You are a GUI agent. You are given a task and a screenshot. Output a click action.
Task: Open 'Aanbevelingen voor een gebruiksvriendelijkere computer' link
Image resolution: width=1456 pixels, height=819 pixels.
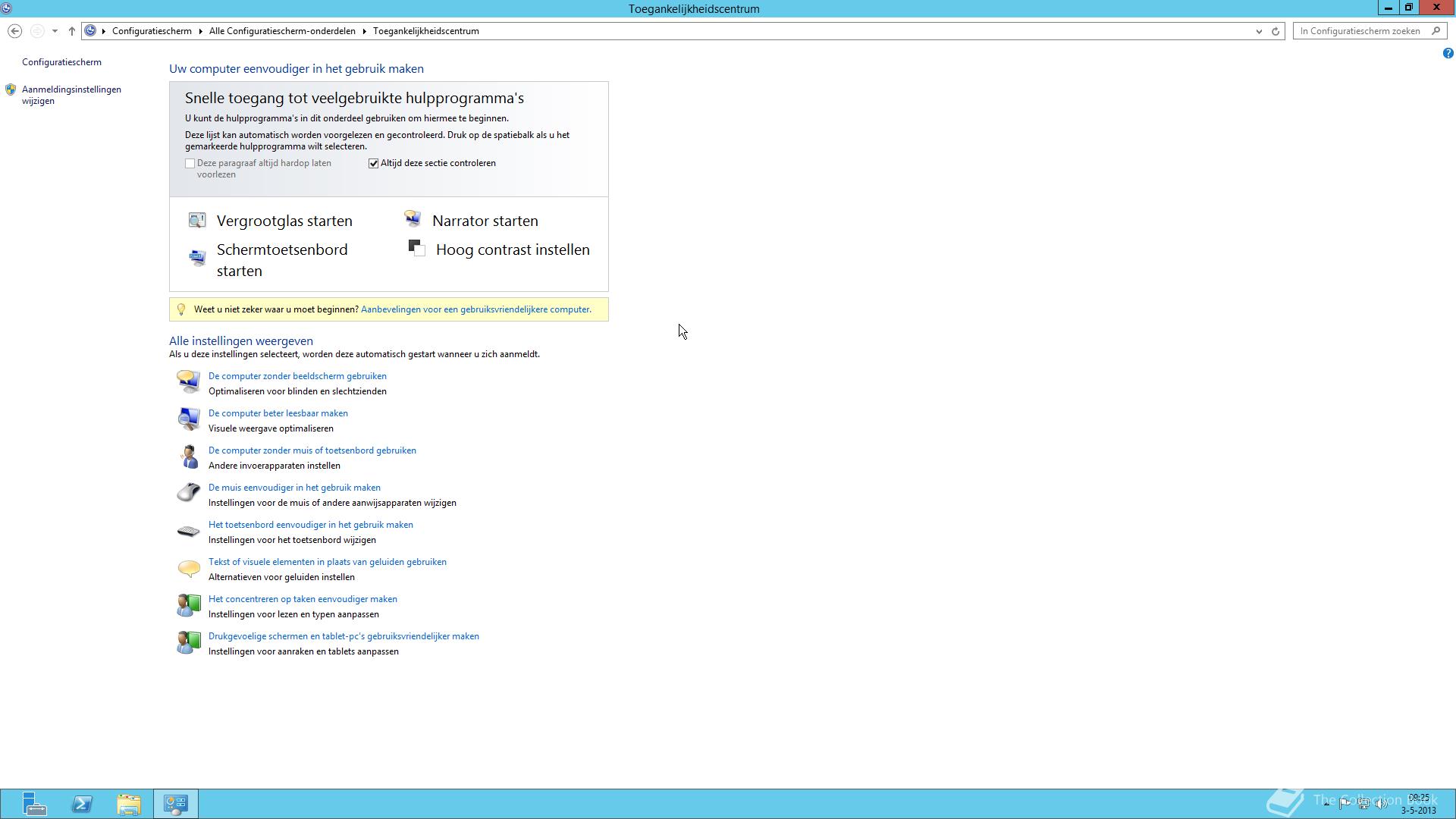(x=475, y=309)
